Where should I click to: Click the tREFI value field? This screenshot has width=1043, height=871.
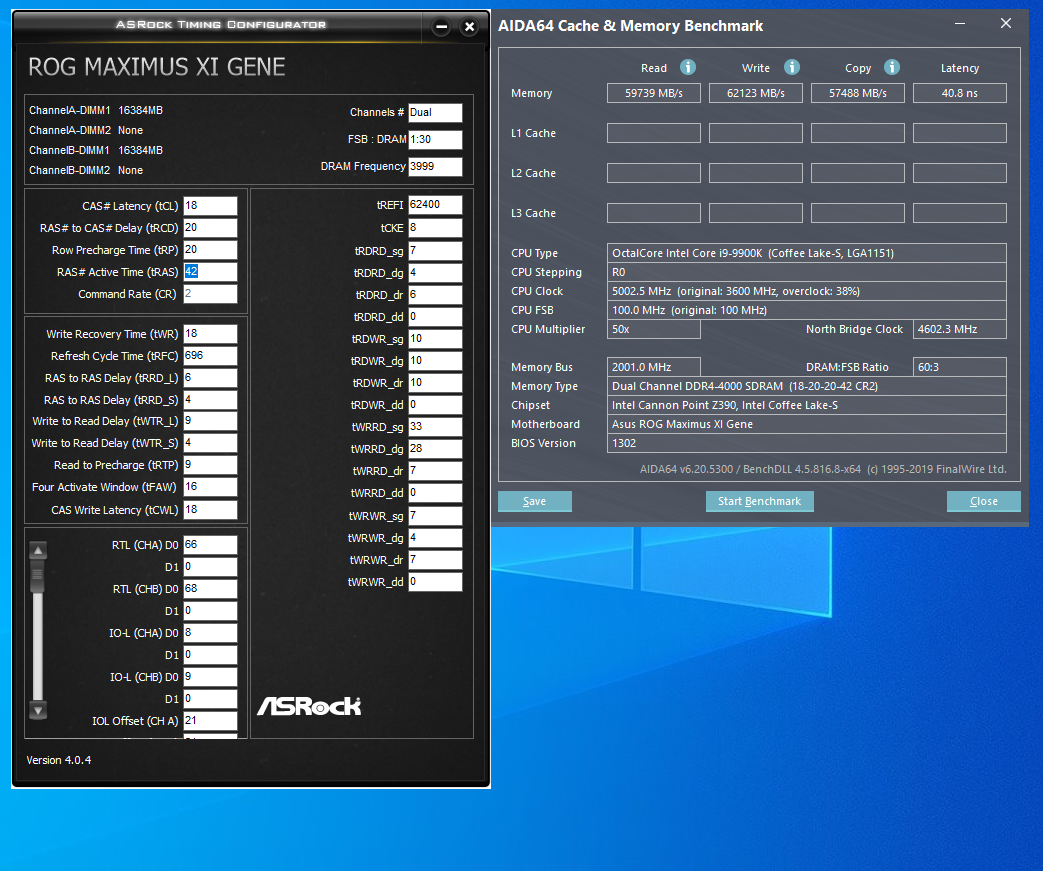click(x=435, y=204)
